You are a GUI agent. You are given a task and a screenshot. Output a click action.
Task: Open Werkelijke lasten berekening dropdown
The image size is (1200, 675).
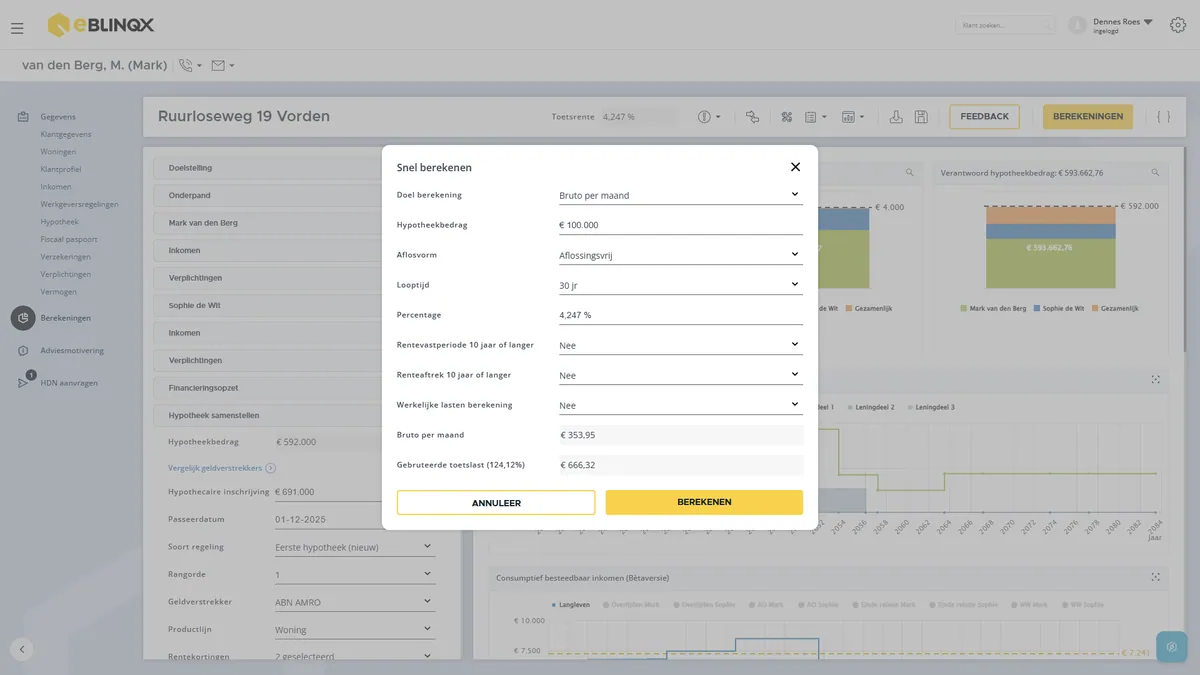coord(680,405)
